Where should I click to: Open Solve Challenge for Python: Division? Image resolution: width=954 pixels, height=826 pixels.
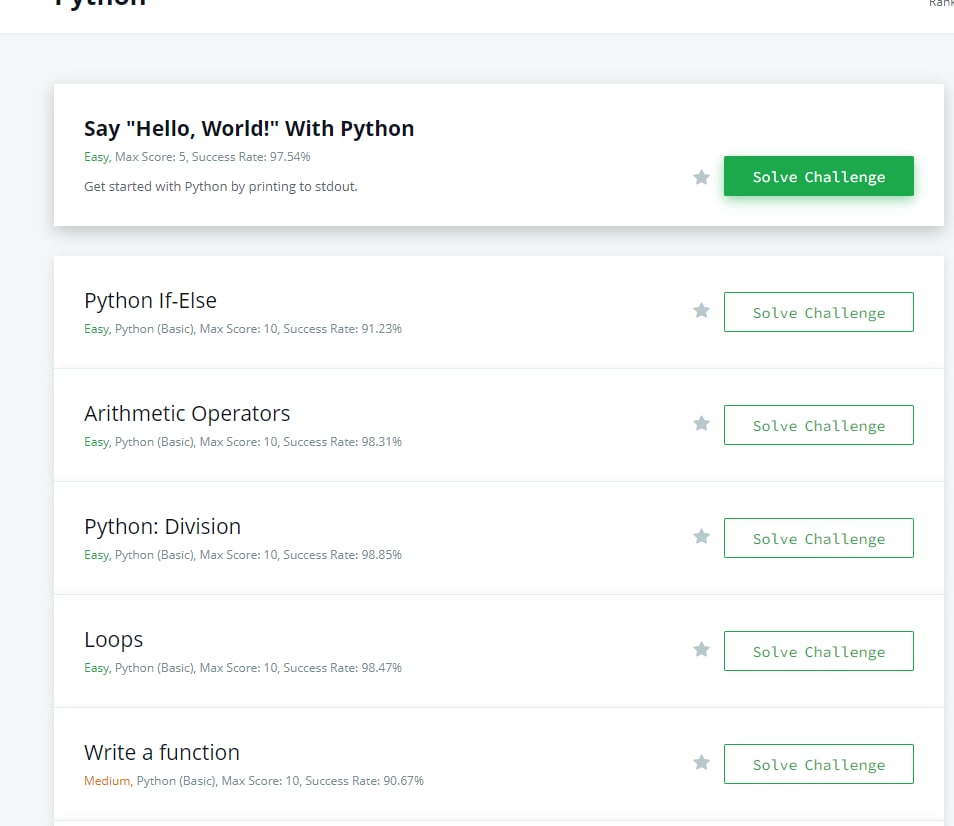coord(818,538)
